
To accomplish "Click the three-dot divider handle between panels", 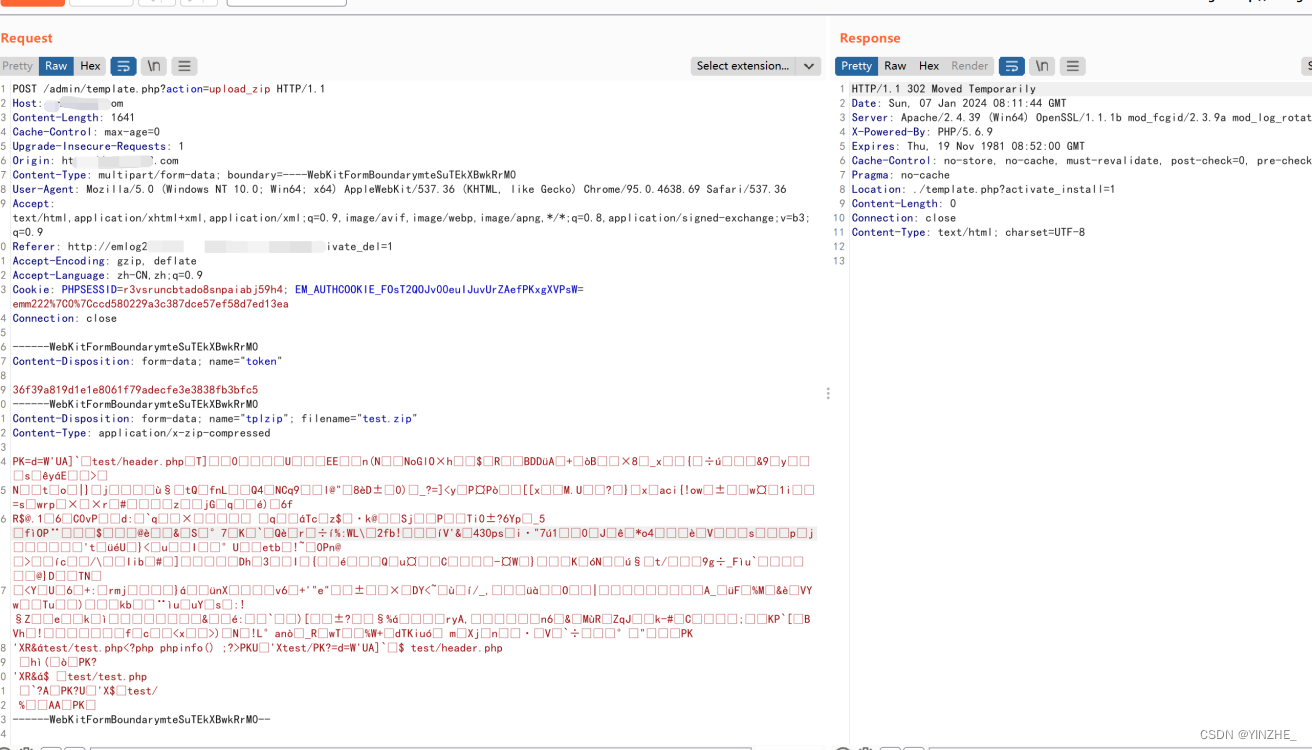I will pos(828,394).
